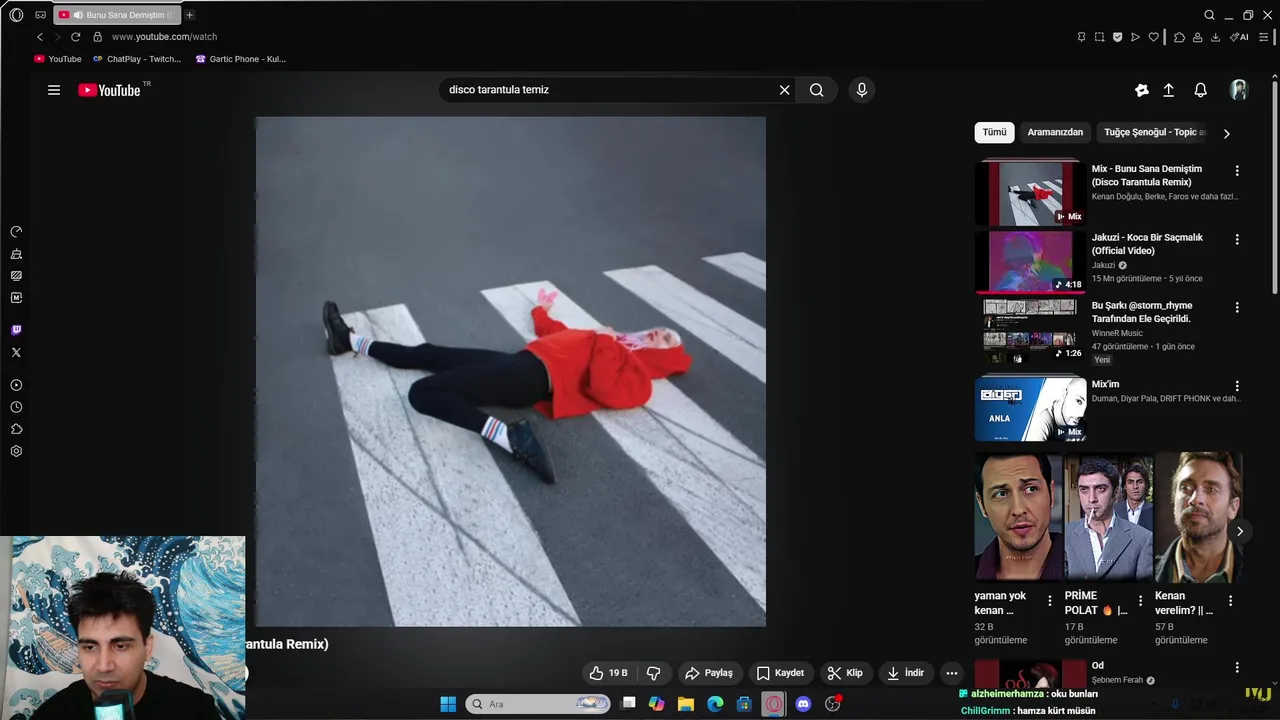Open Twitch in the Opera sidebar
The width and height of the screenshot is (1280, 720).
[x=16, y=330]
